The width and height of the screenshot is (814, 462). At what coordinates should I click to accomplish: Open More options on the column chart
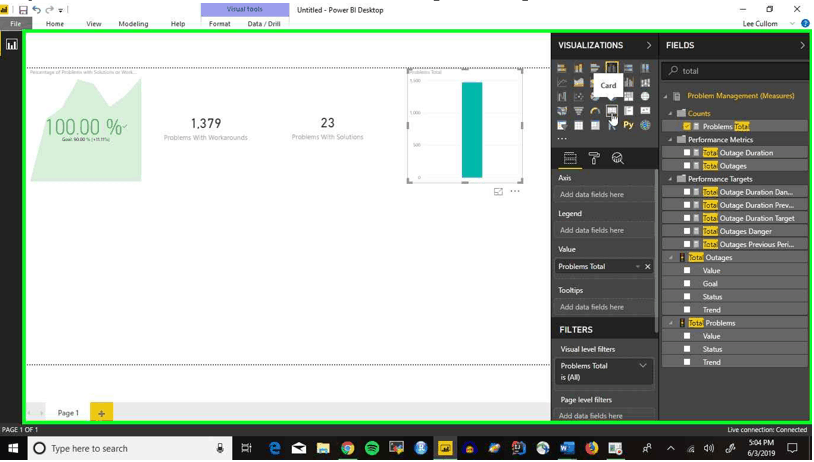point(514,191)
